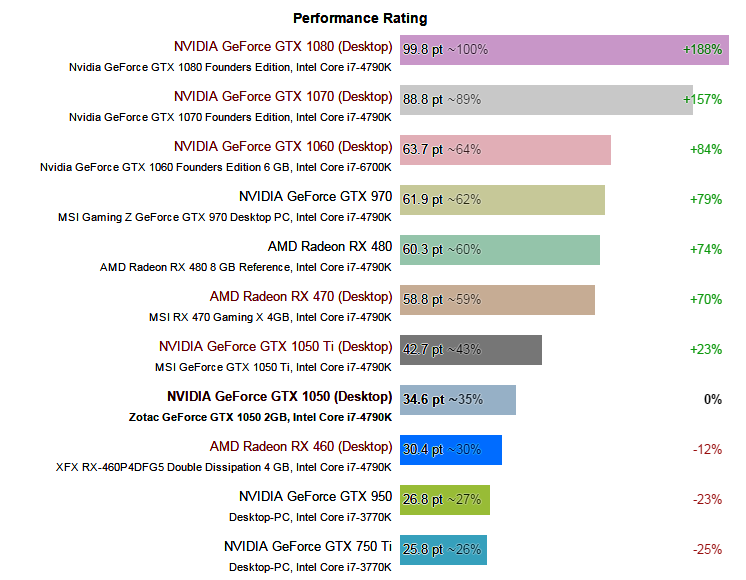The width and height of the screenshot is (746, 580).
Task: Open the NVIDIA GeForce GTX 1050 Ti (Desktop) link
Action: coord(276,346)
